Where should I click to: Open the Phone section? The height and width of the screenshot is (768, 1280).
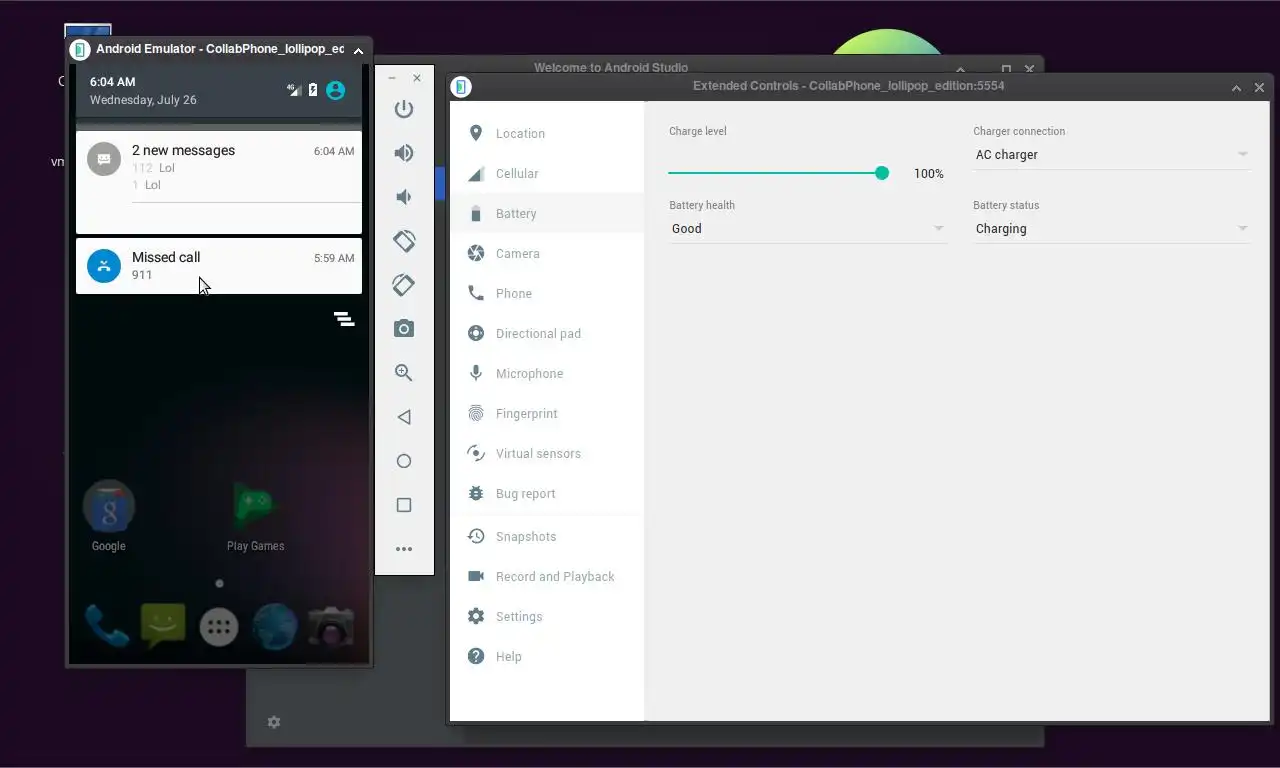[x=547, y=293]
